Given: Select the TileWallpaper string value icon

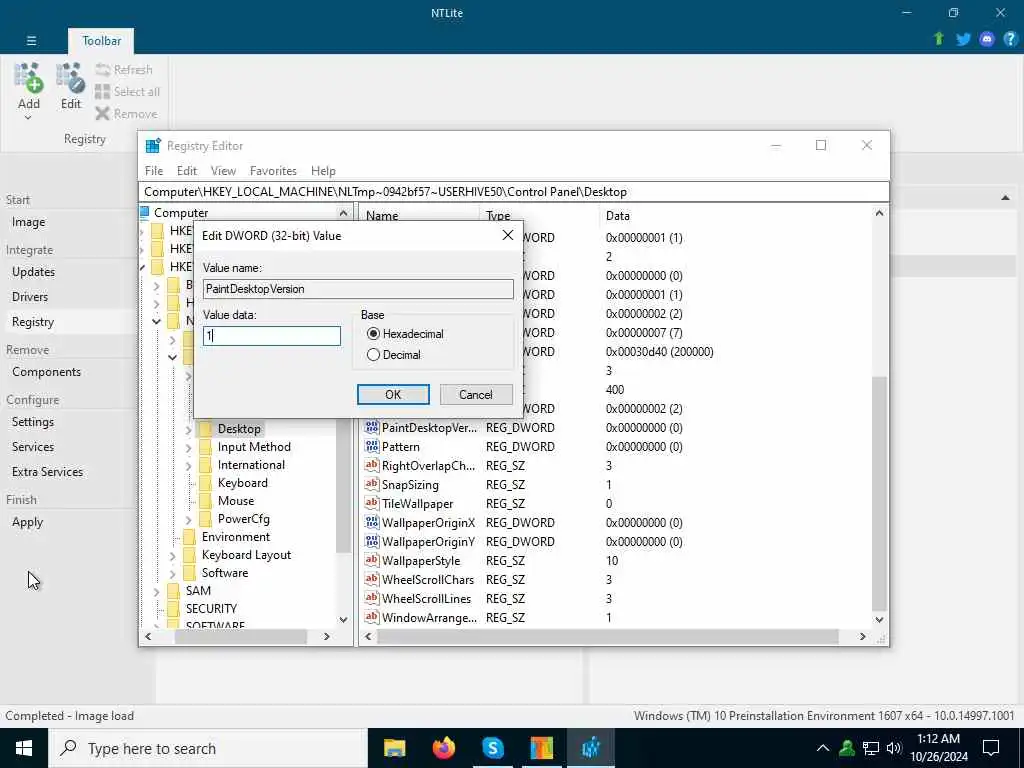Looking at the screenshot, I should pos(372,503).
